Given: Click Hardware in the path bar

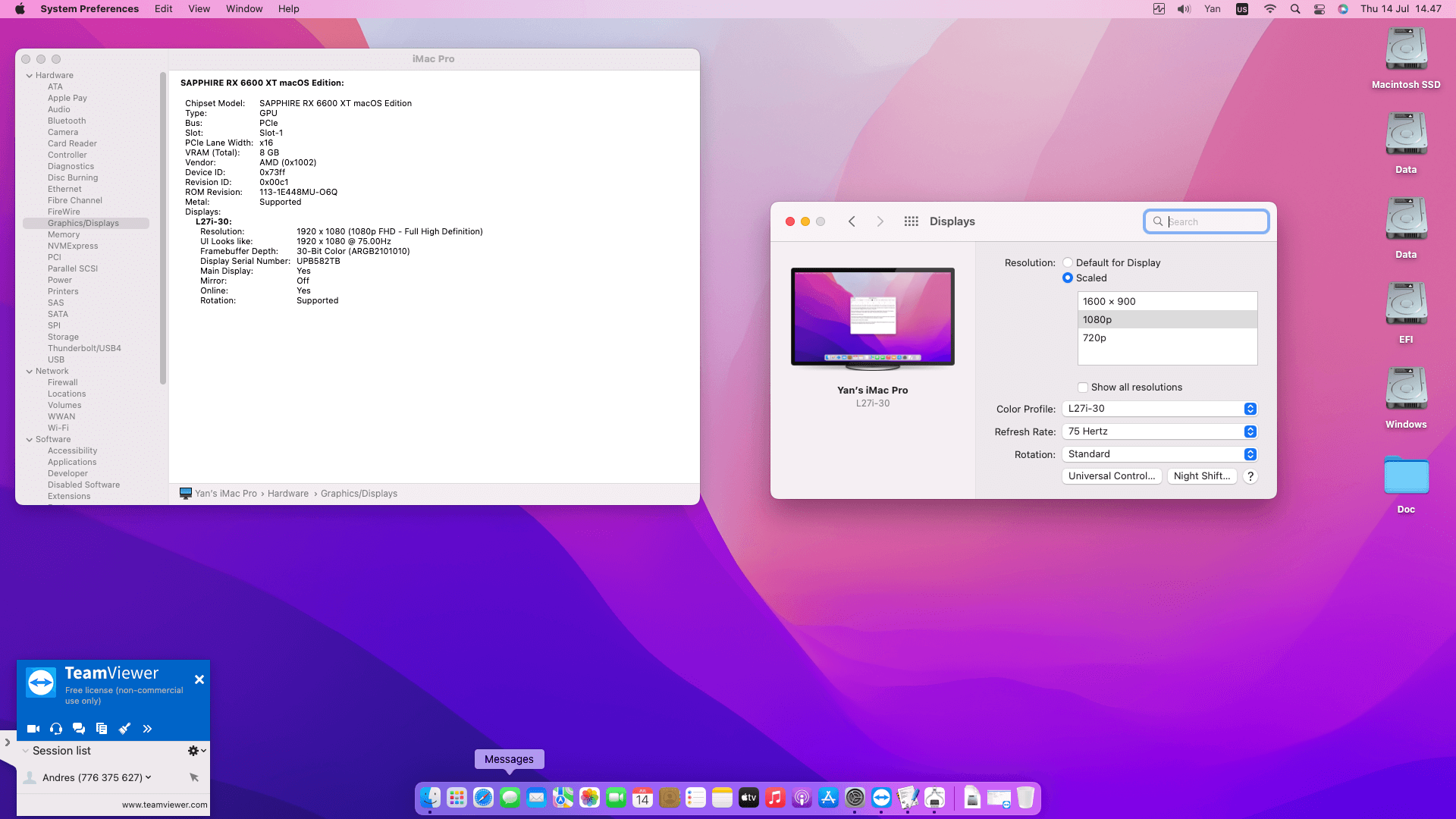Looking at the screenshot, I should click(288, 494).
